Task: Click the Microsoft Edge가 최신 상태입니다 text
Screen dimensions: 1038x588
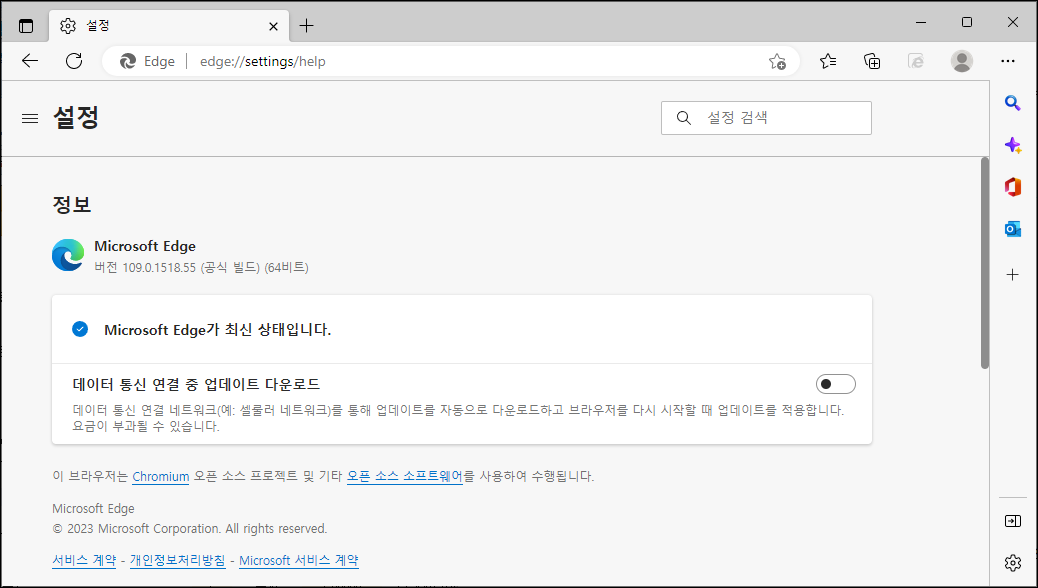Action: tap(218, 330)
